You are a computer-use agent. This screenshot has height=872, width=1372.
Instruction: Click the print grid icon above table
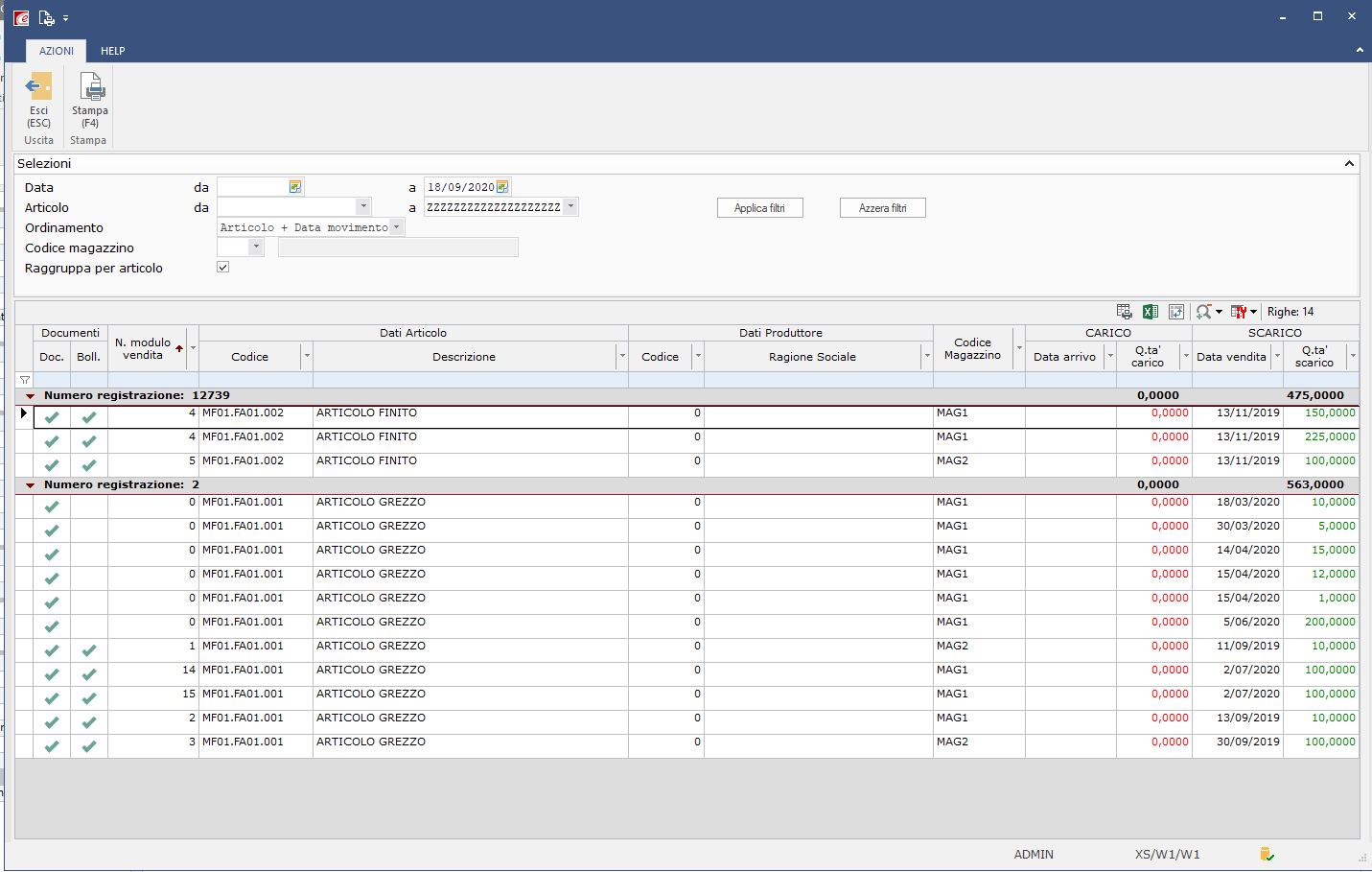point(1125,312)
